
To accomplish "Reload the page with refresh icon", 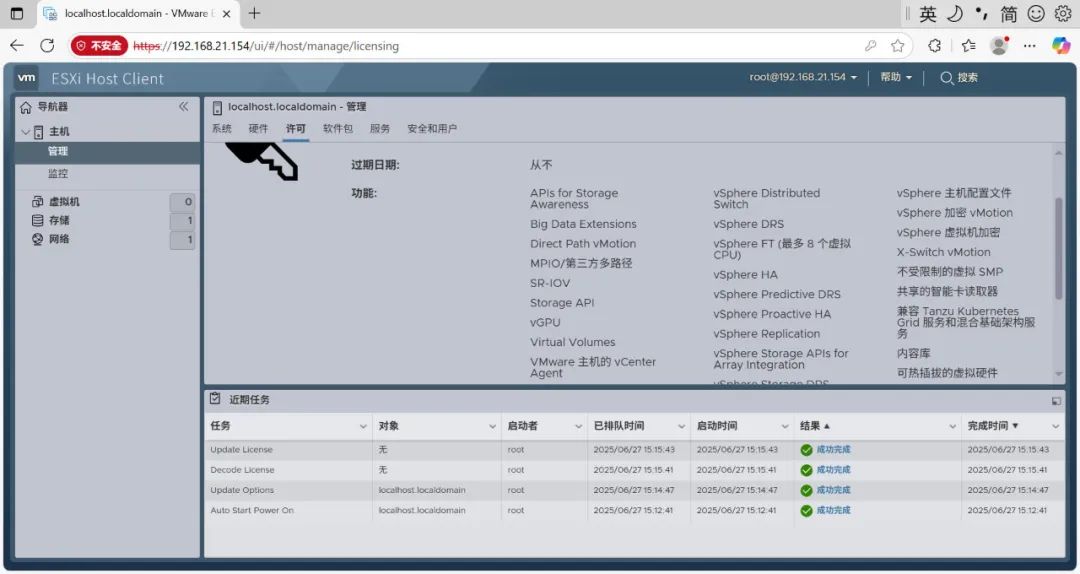I will click(x=47, y=45).
